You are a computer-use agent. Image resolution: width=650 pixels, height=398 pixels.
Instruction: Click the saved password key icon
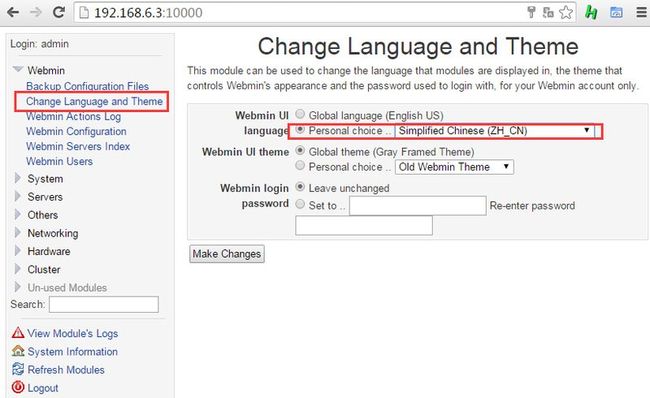(x=531, y=12)
